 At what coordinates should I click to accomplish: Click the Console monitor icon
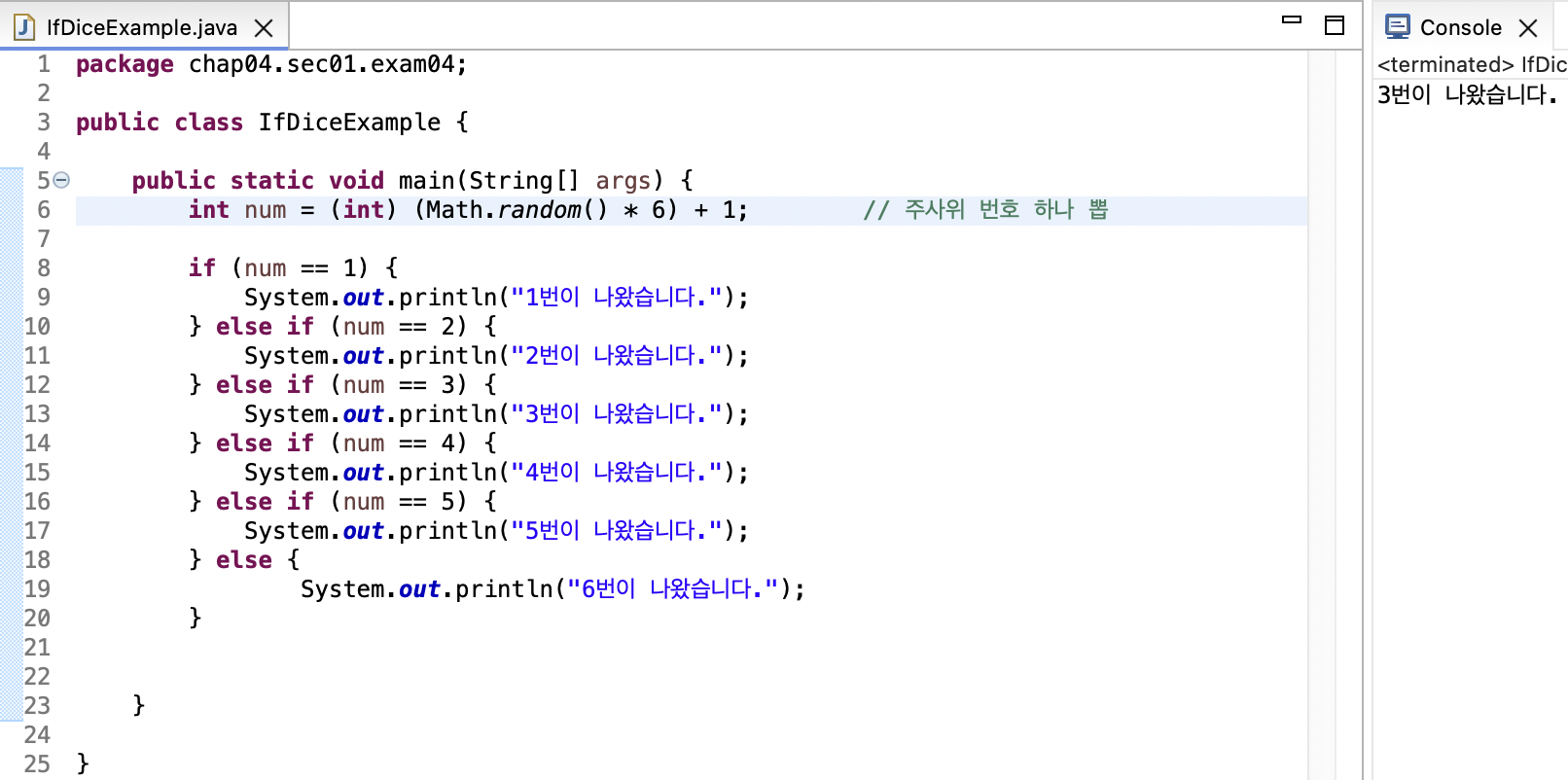click(x=1398, y=26)
